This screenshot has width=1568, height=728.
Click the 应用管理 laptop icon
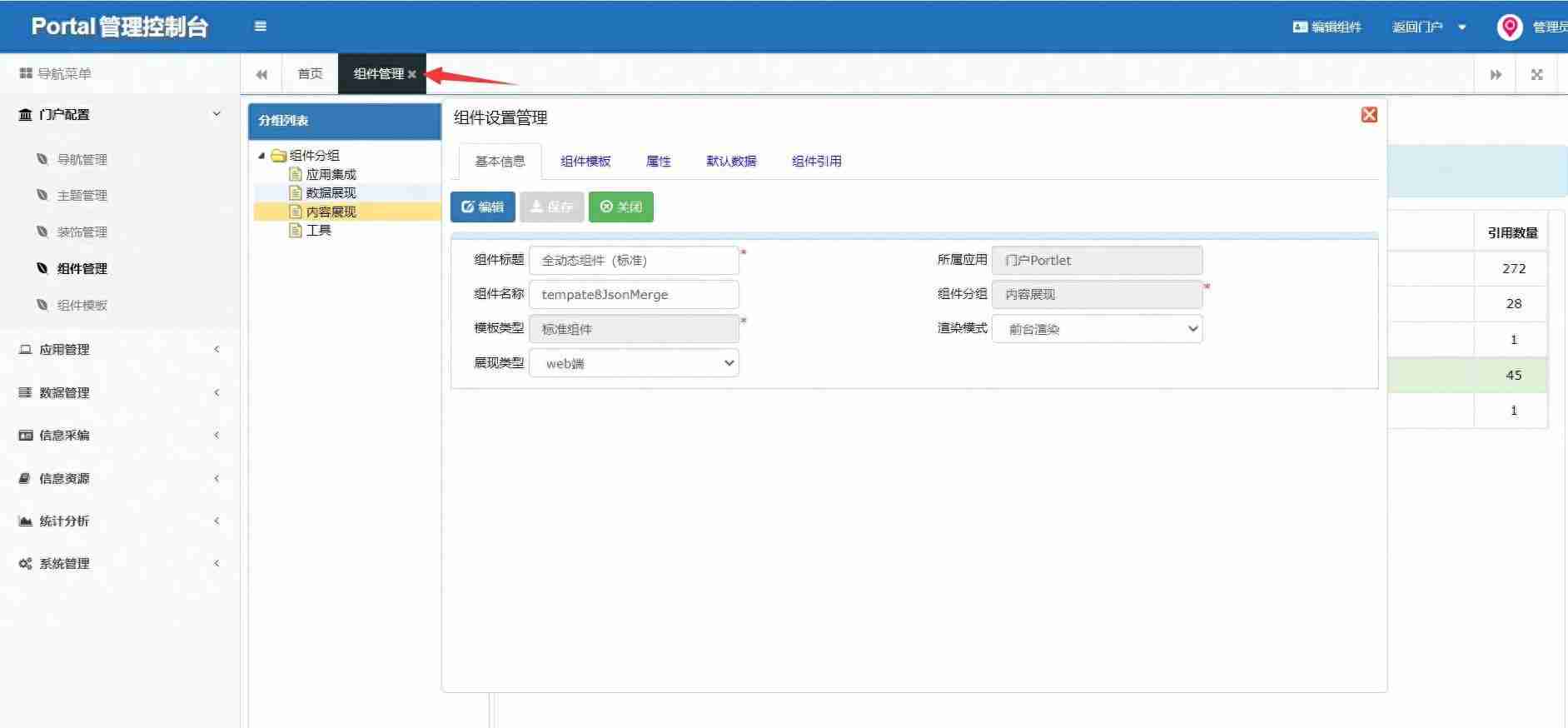[x=26, y=349]
